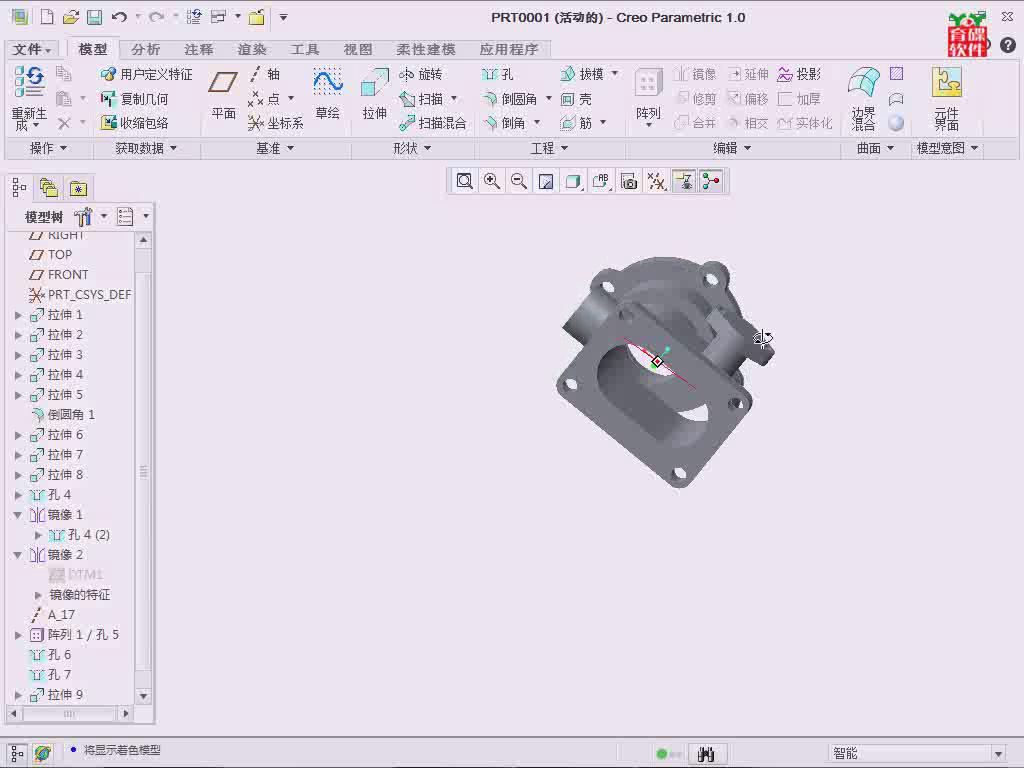Select 拉伸 9 in the model tree
The height and width of the screenshot is (768, 1024).
click(x=56, y=695)
